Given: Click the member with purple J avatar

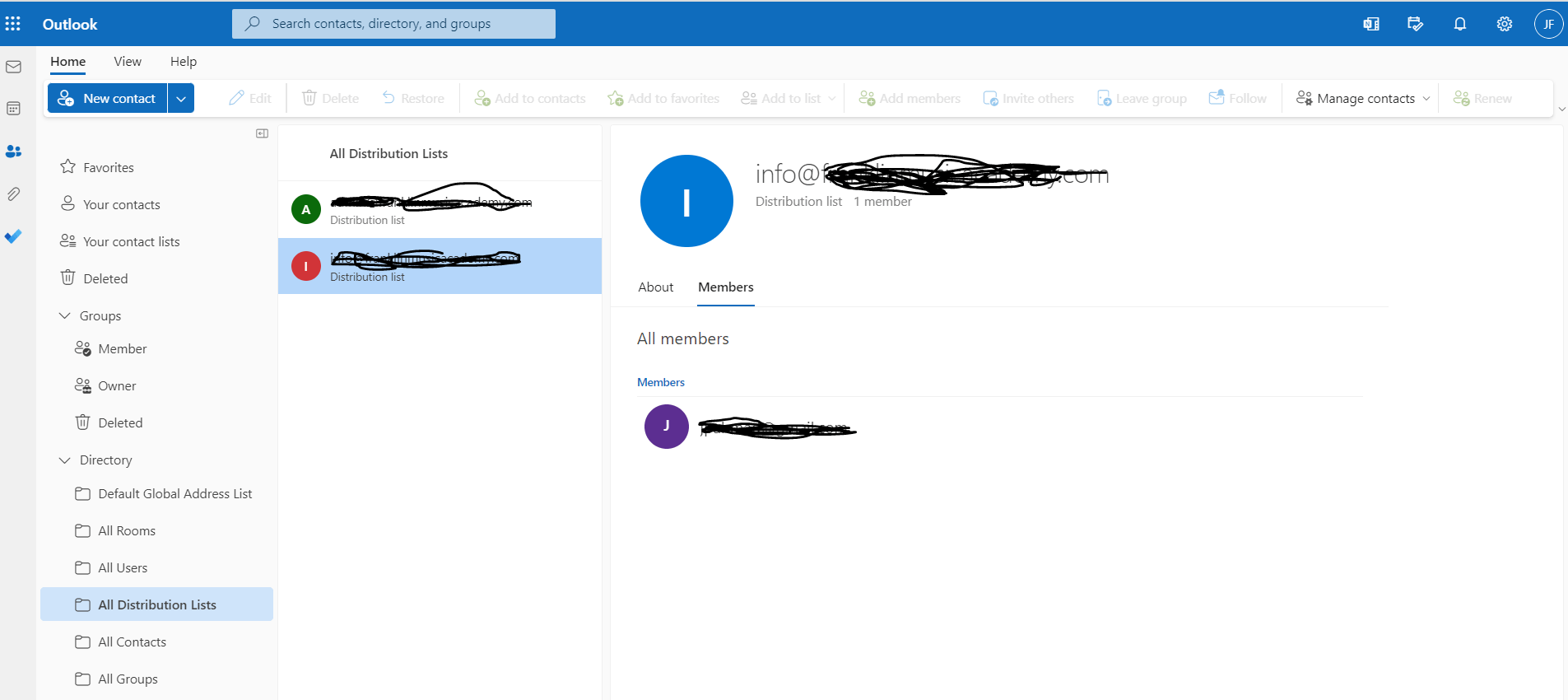Looking at the screenshot, I should (x=751, y=427).
